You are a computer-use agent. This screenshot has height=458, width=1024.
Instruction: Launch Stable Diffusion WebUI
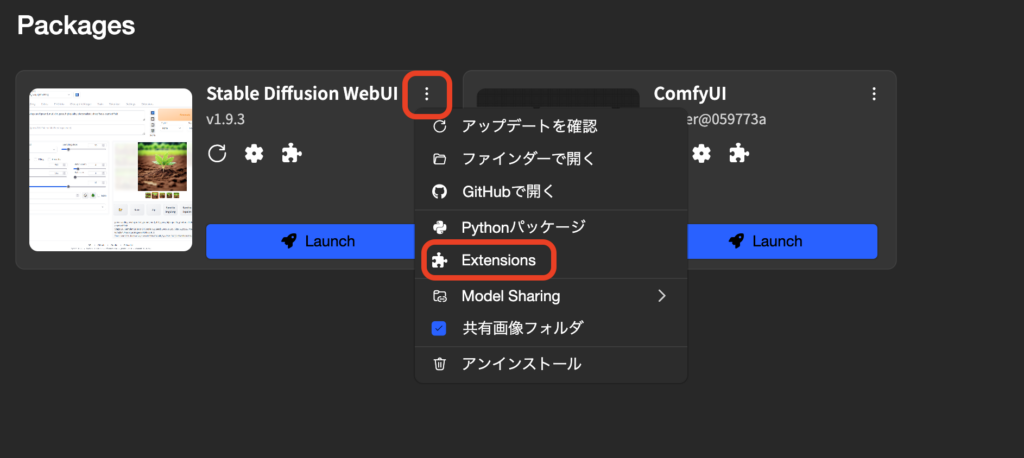click(x=309, y=241)
